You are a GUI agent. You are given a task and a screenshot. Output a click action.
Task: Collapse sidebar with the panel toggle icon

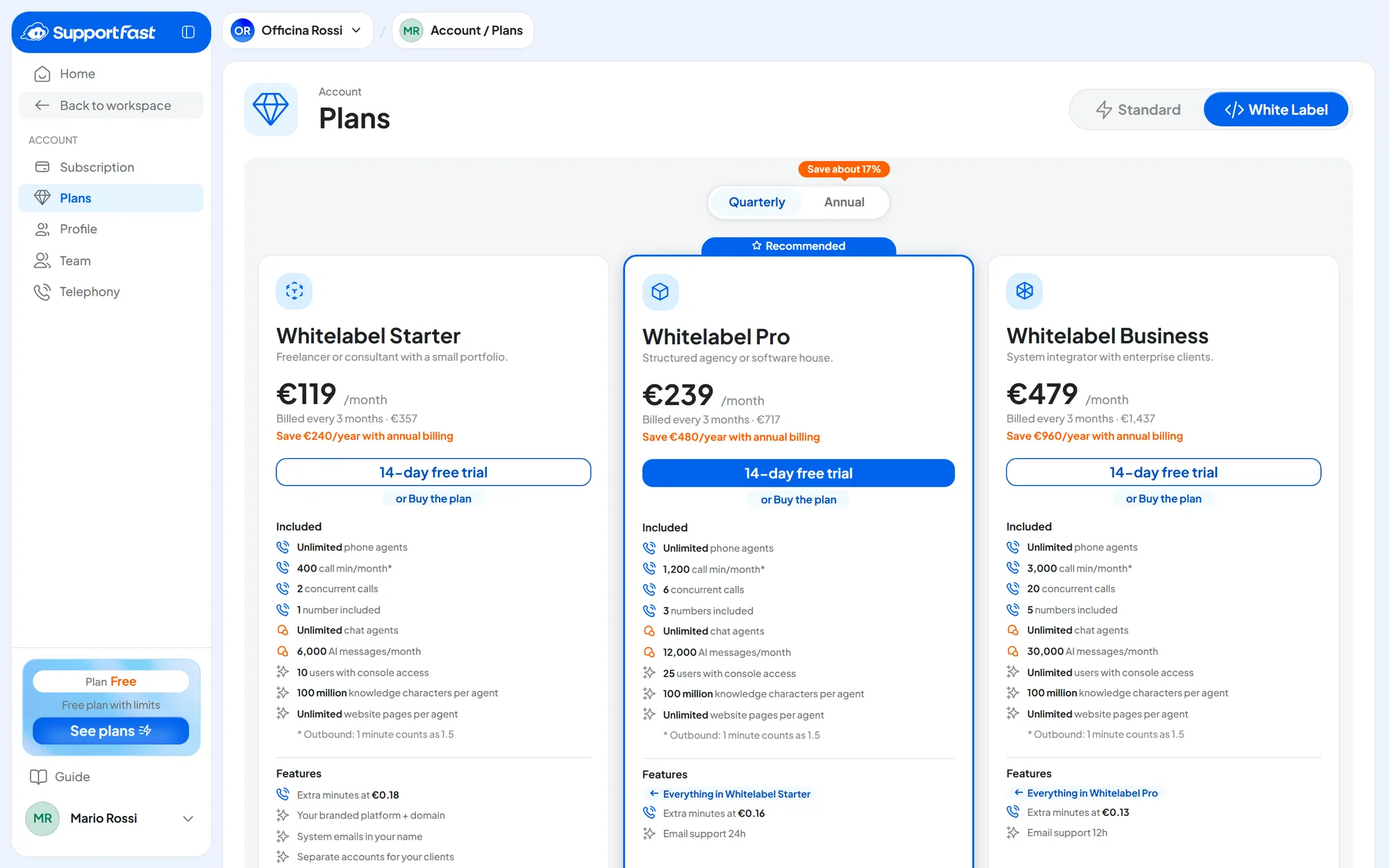coord(188,32)
